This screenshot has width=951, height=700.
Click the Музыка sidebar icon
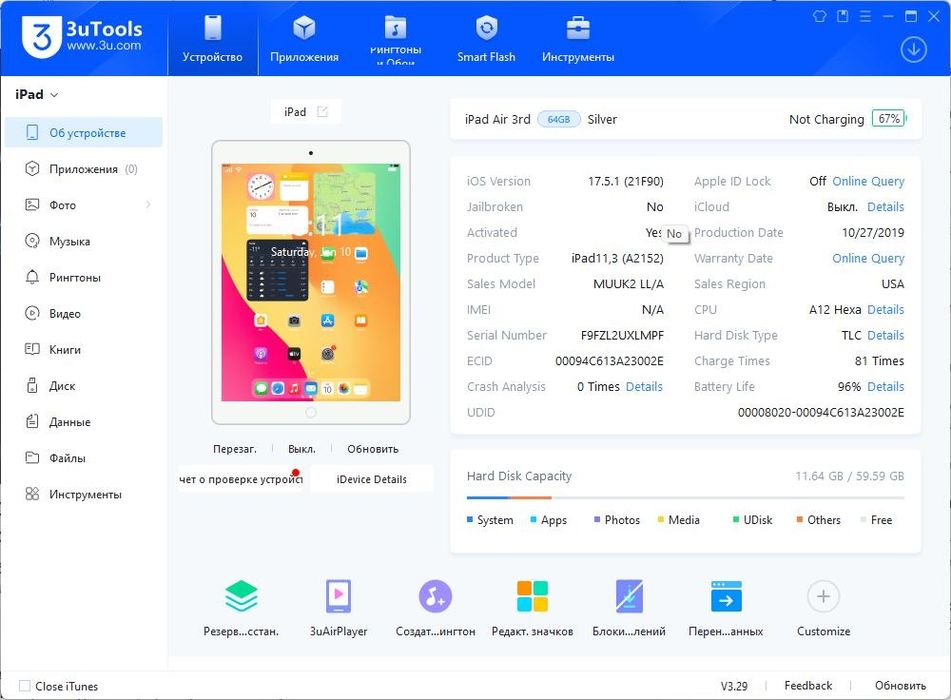pyautogui.click(x=32, y=241)
